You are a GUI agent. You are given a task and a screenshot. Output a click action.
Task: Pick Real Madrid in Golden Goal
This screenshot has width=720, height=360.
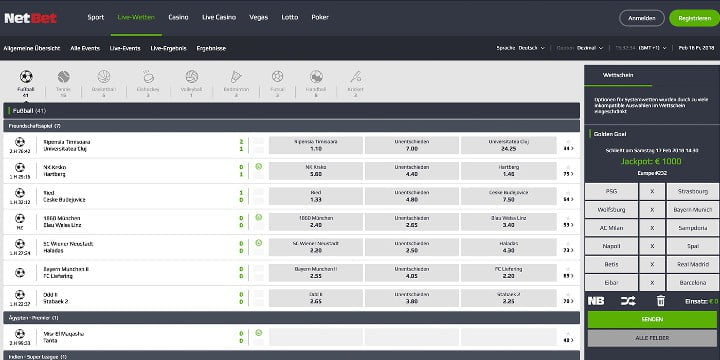[x=693, y=264]
